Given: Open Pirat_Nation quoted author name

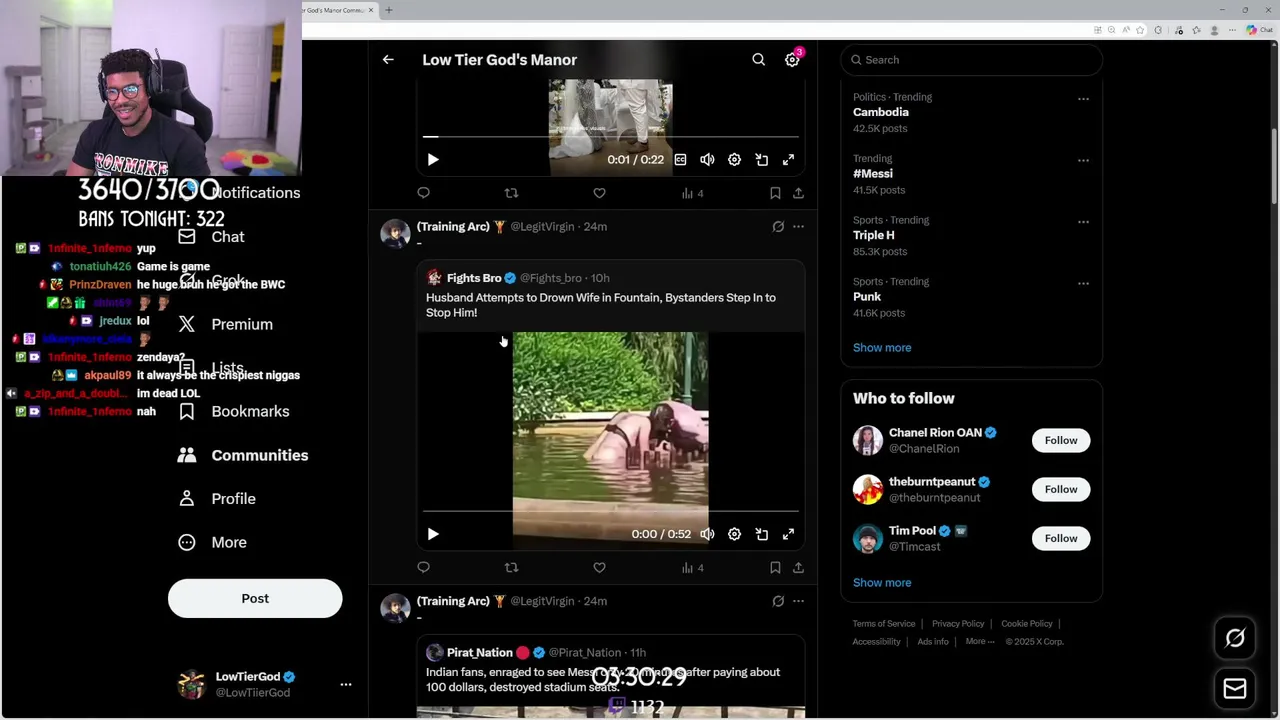Looking at the screenshot, I should pos(479,653).
